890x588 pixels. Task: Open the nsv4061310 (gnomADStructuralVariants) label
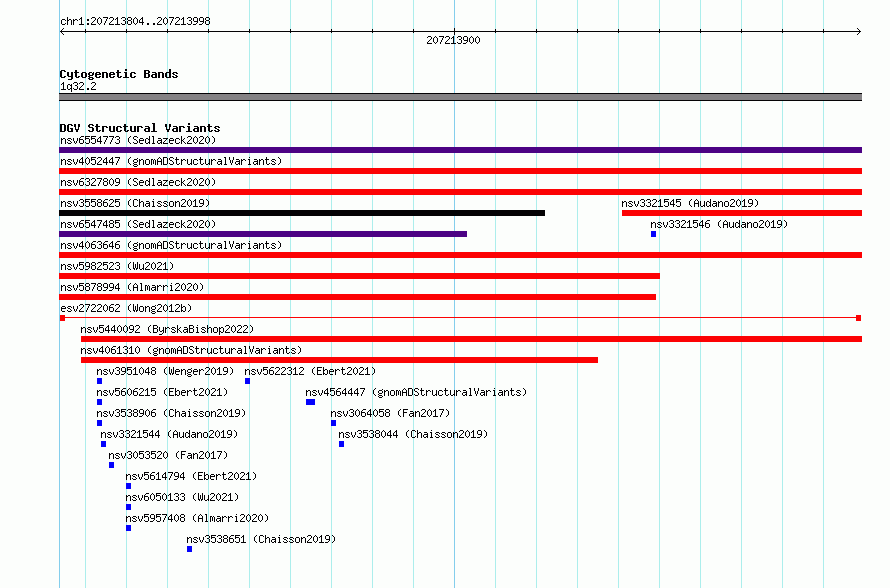point(191,350)
